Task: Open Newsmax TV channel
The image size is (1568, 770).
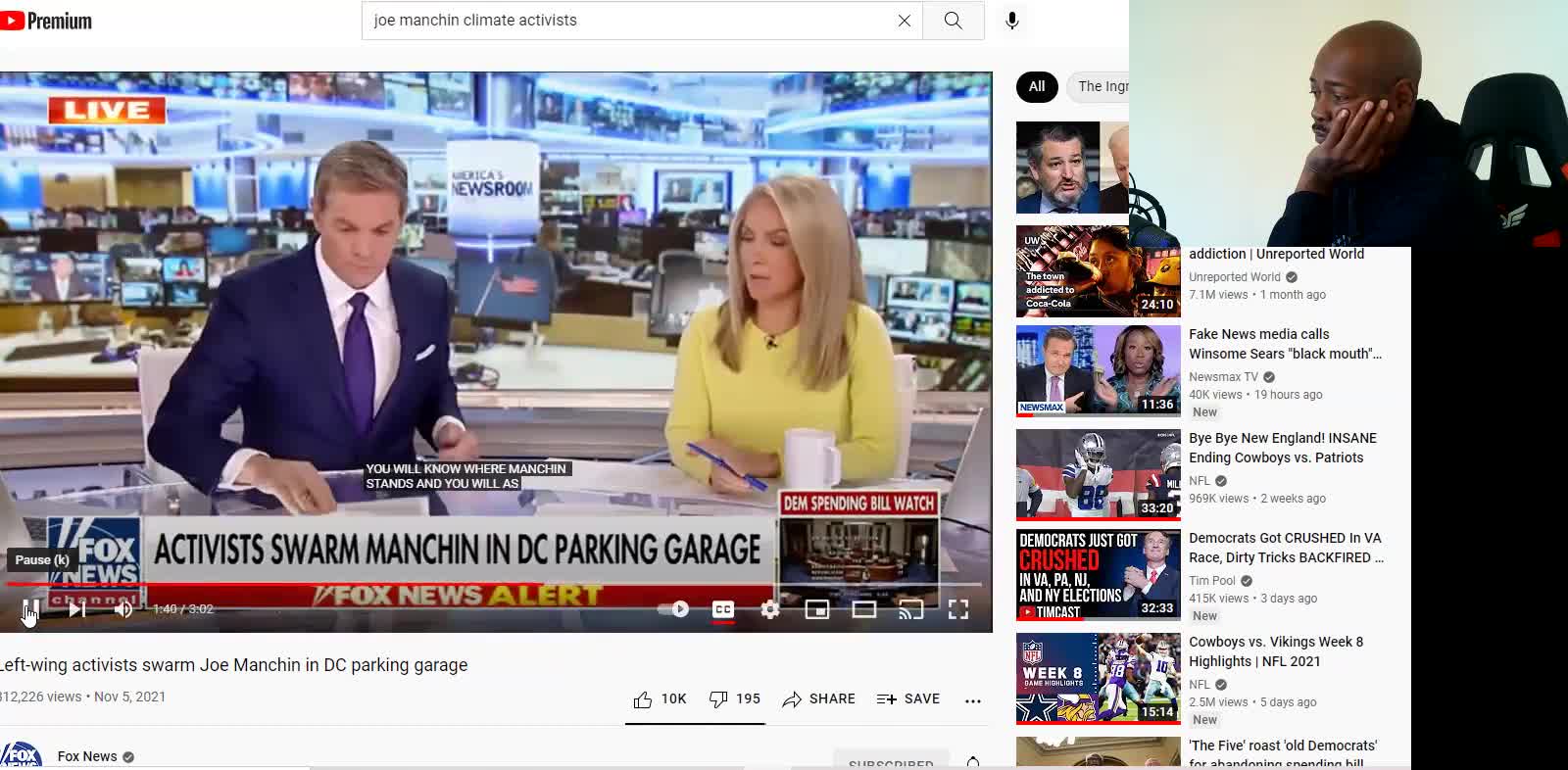Action: point(1223,377)
